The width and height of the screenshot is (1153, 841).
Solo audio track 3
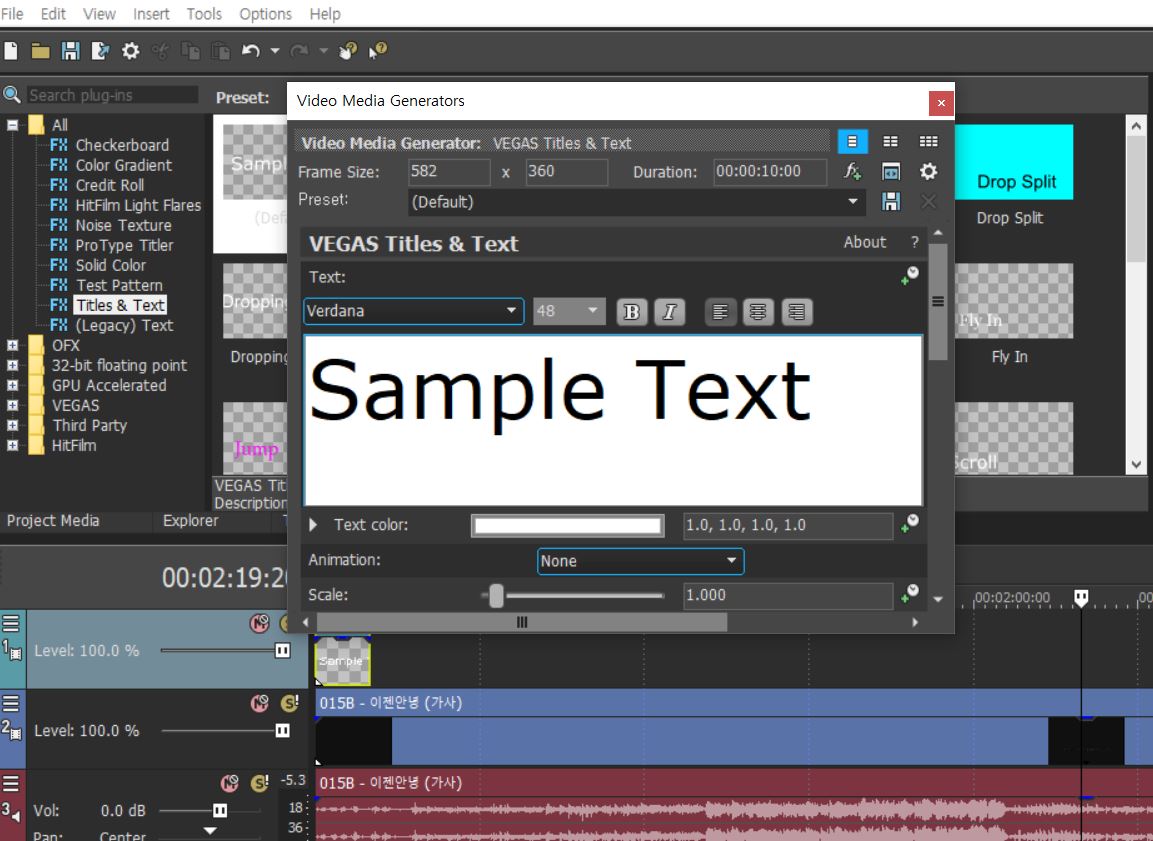point(260,783)
